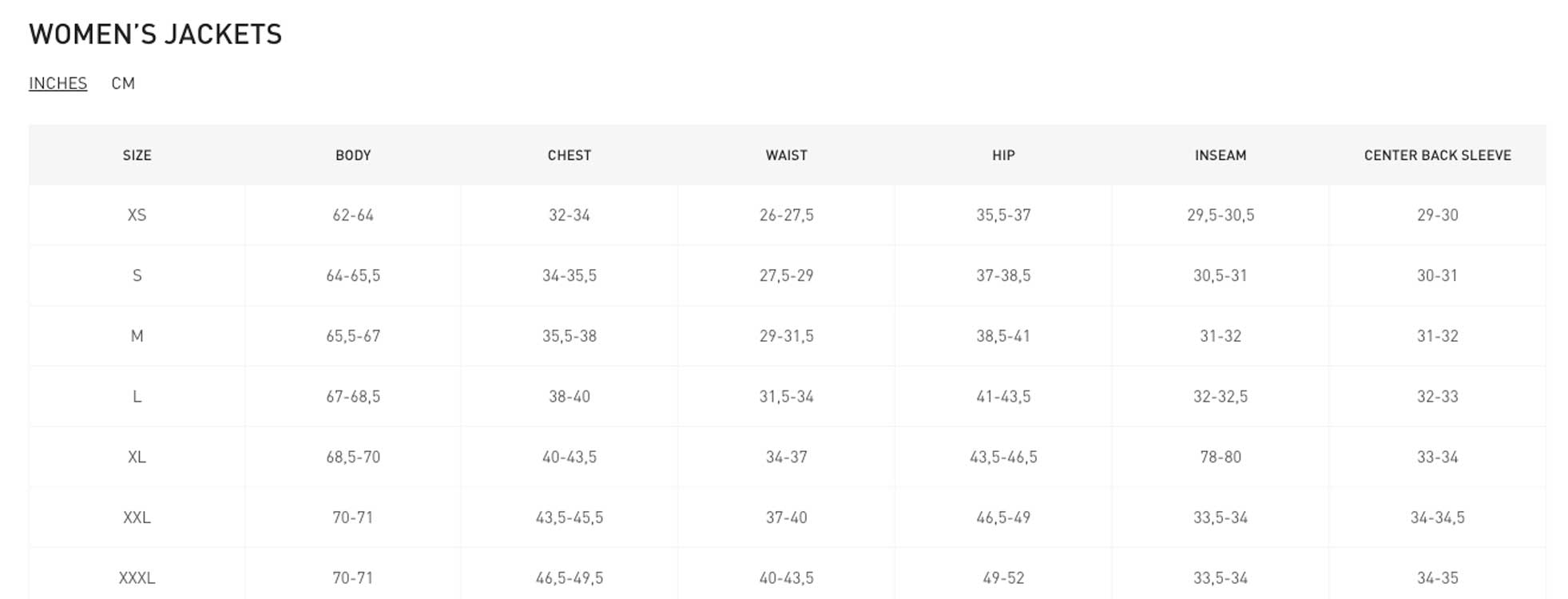
Task: Click the 64-65,5 body cell
Action: coord(353,276)
